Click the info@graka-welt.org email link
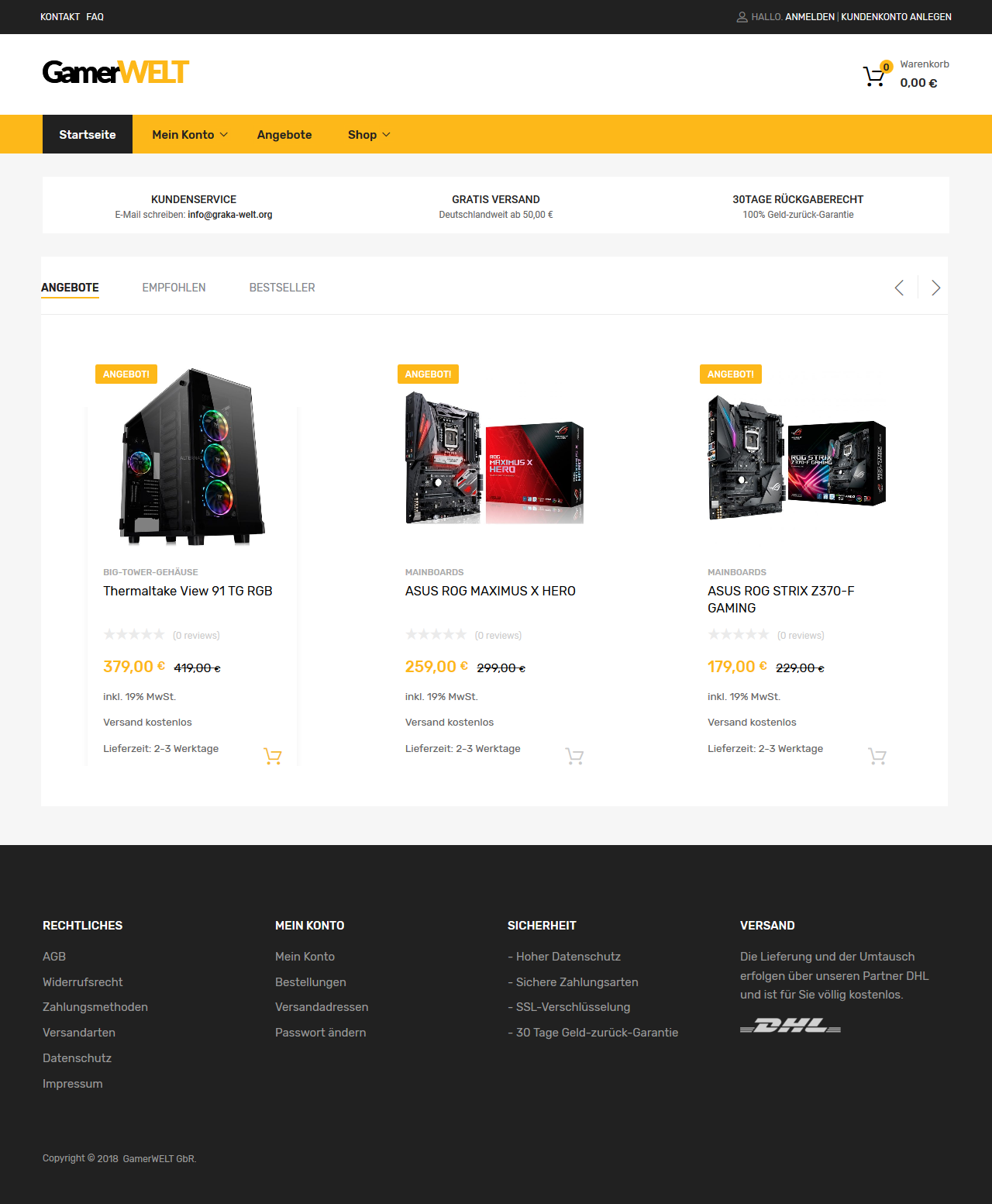Screen dimensions: 992x1204 click(230, 215)
